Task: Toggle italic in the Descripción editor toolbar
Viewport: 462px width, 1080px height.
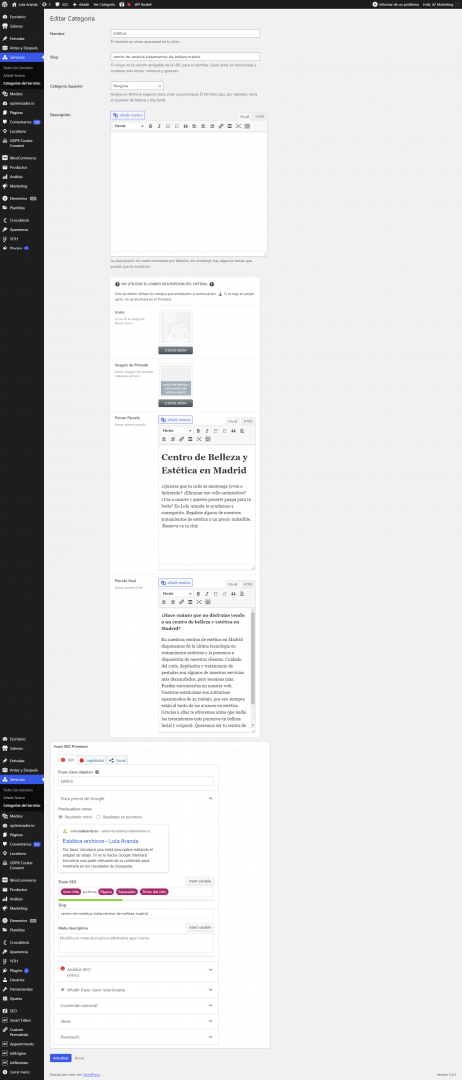Action: [x=159, y=126]
